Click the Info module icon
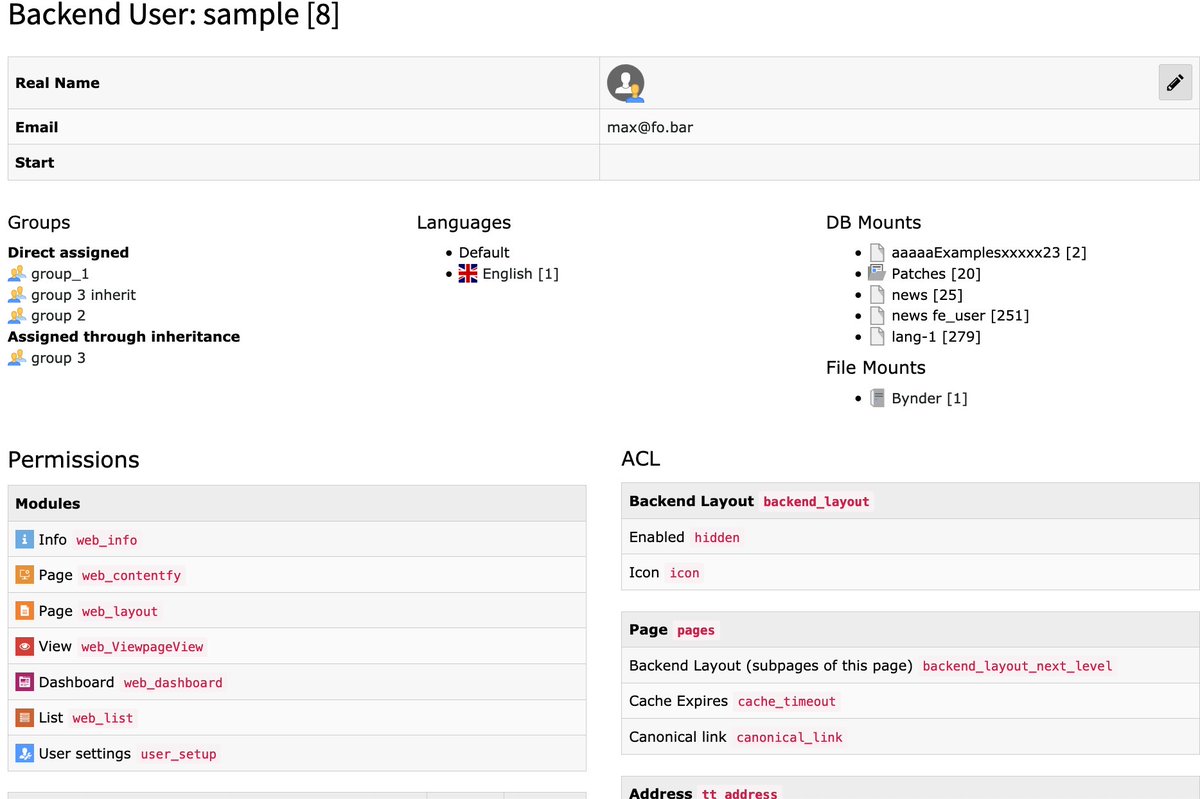 pos(25,540)
